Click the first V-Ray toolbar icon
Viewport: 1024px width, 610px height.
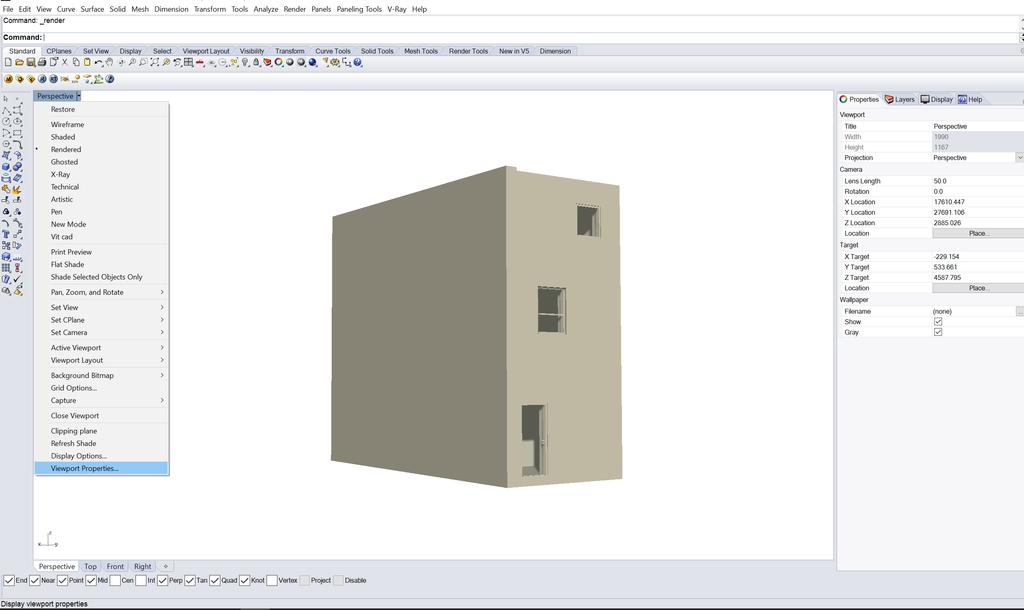(8, 78)
